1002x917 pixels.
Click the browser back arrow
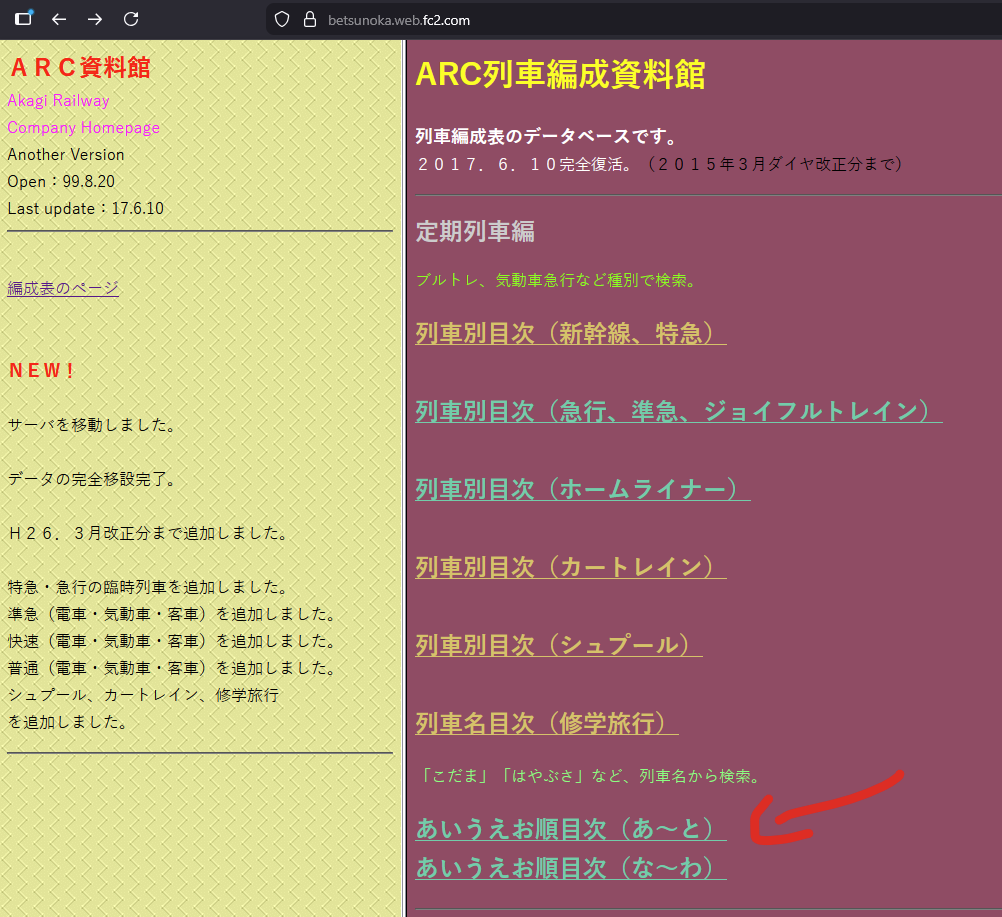point(59,19)
